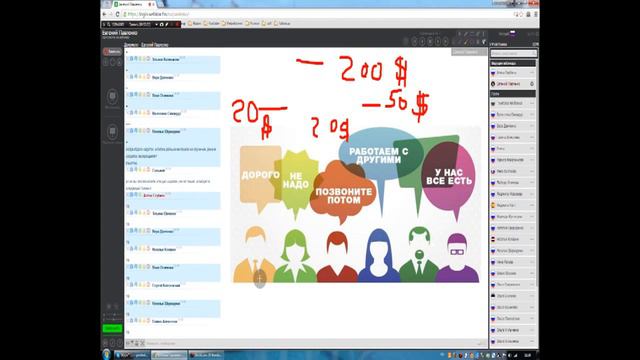Screen dimensions: 640x360
Task: Open the Windows Start button
Action: coord(106,355)
